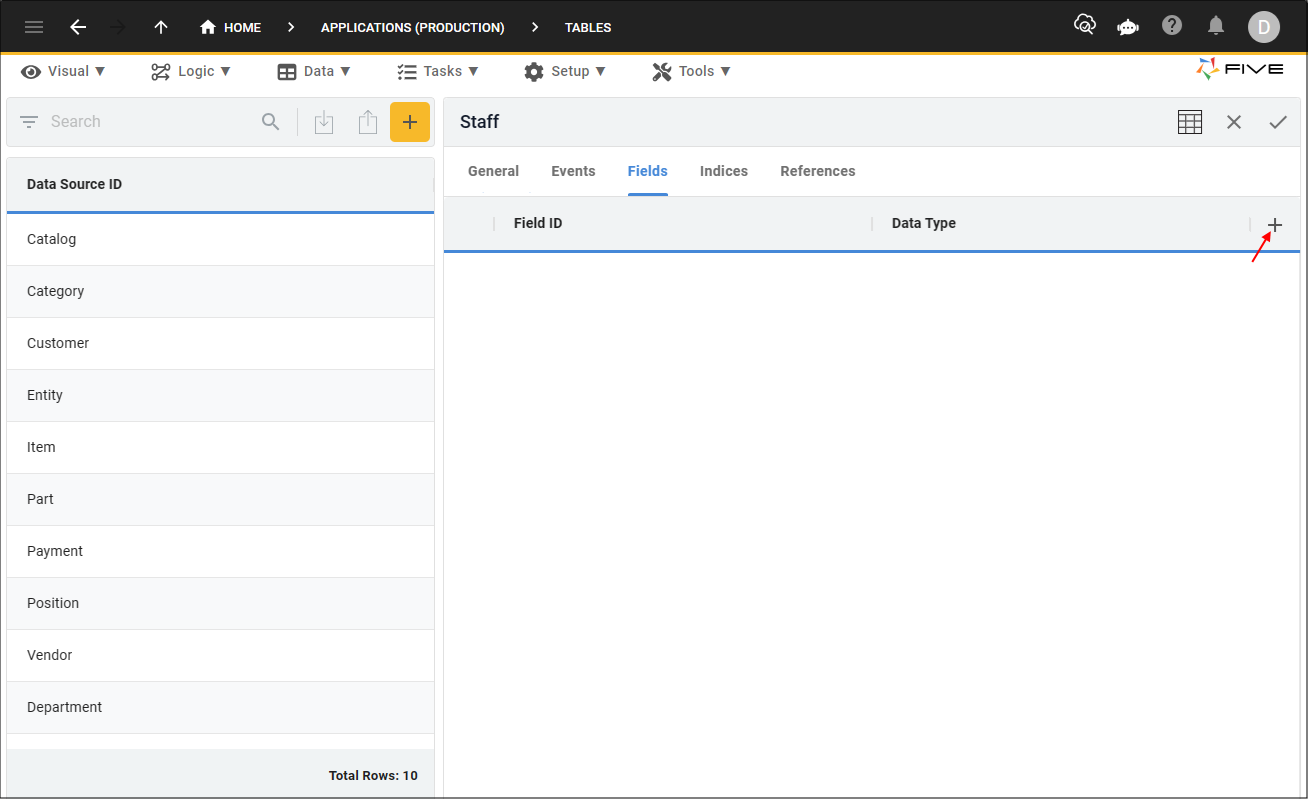
Task: Select the Item table row
Action: [x=220, y=447]
